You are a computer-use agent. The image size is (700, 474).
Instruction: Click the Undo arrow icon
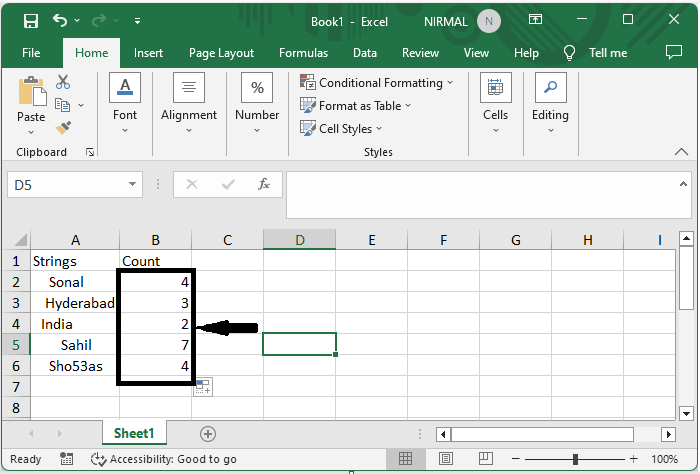pos(61,21)
